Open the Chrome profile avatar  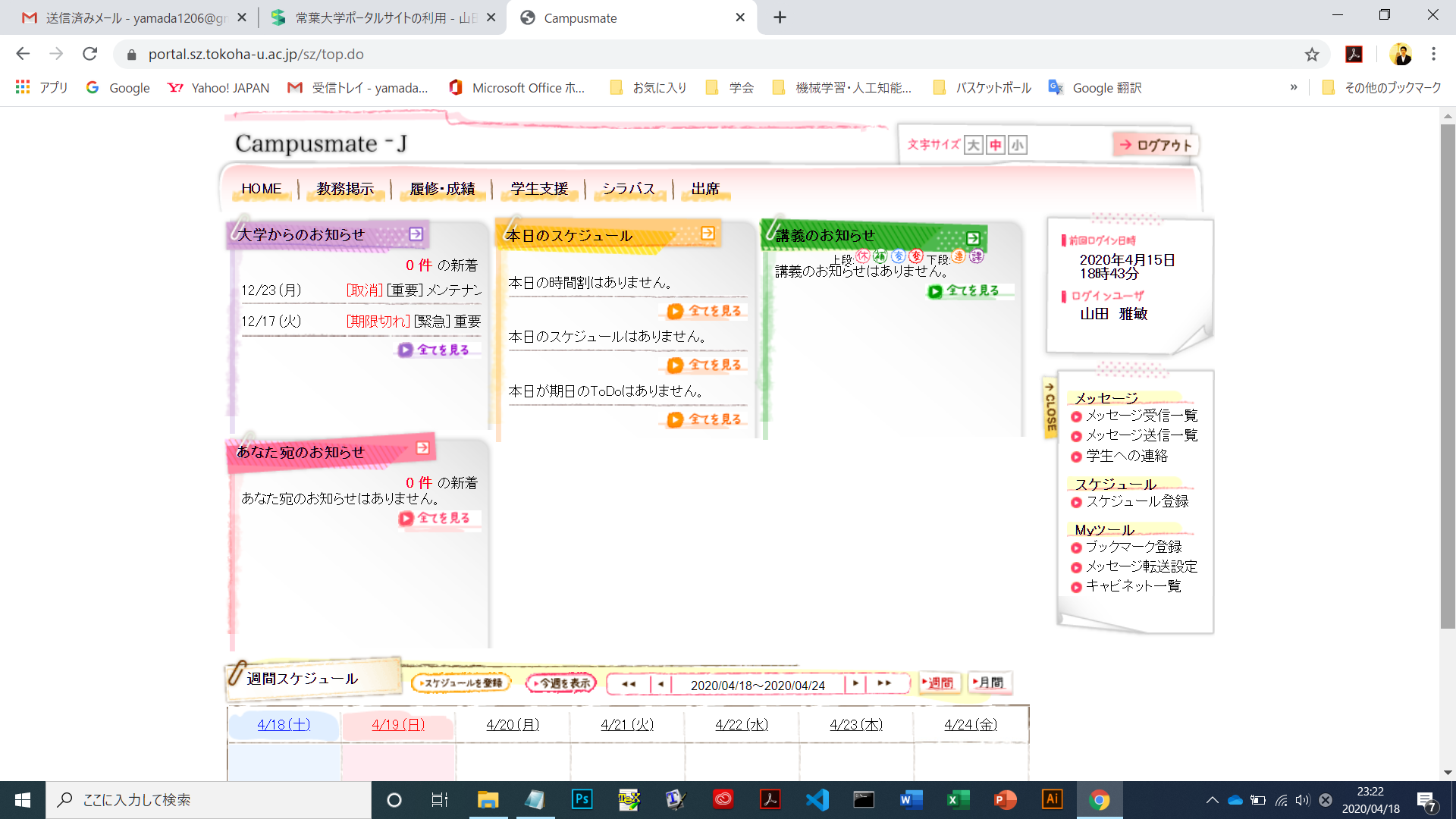click(1401, 55)
